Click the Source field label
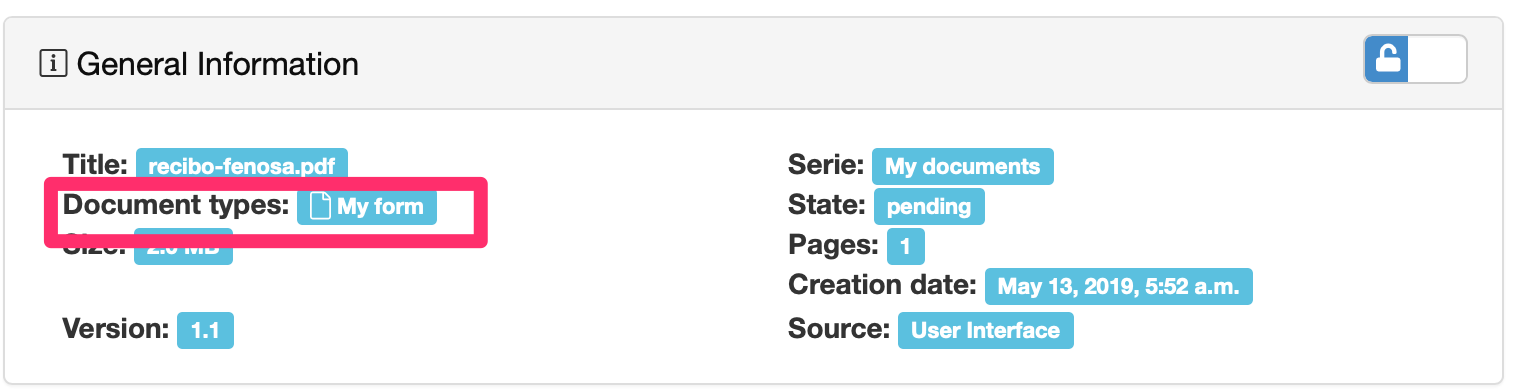Viewport: 1518px width, 390px height. tap(839, 328)
